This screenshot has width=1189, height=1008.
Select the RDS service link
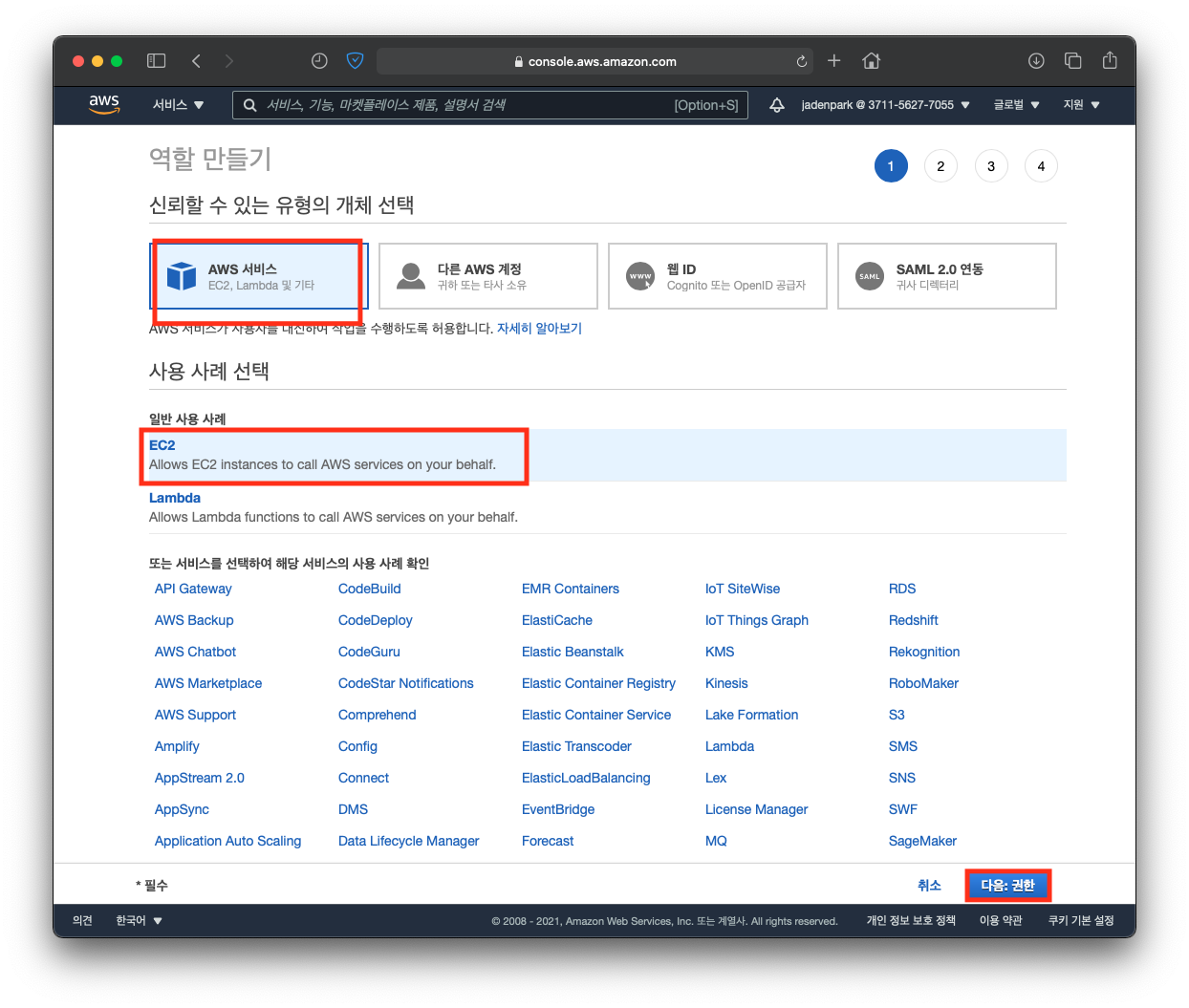[902, 589]
